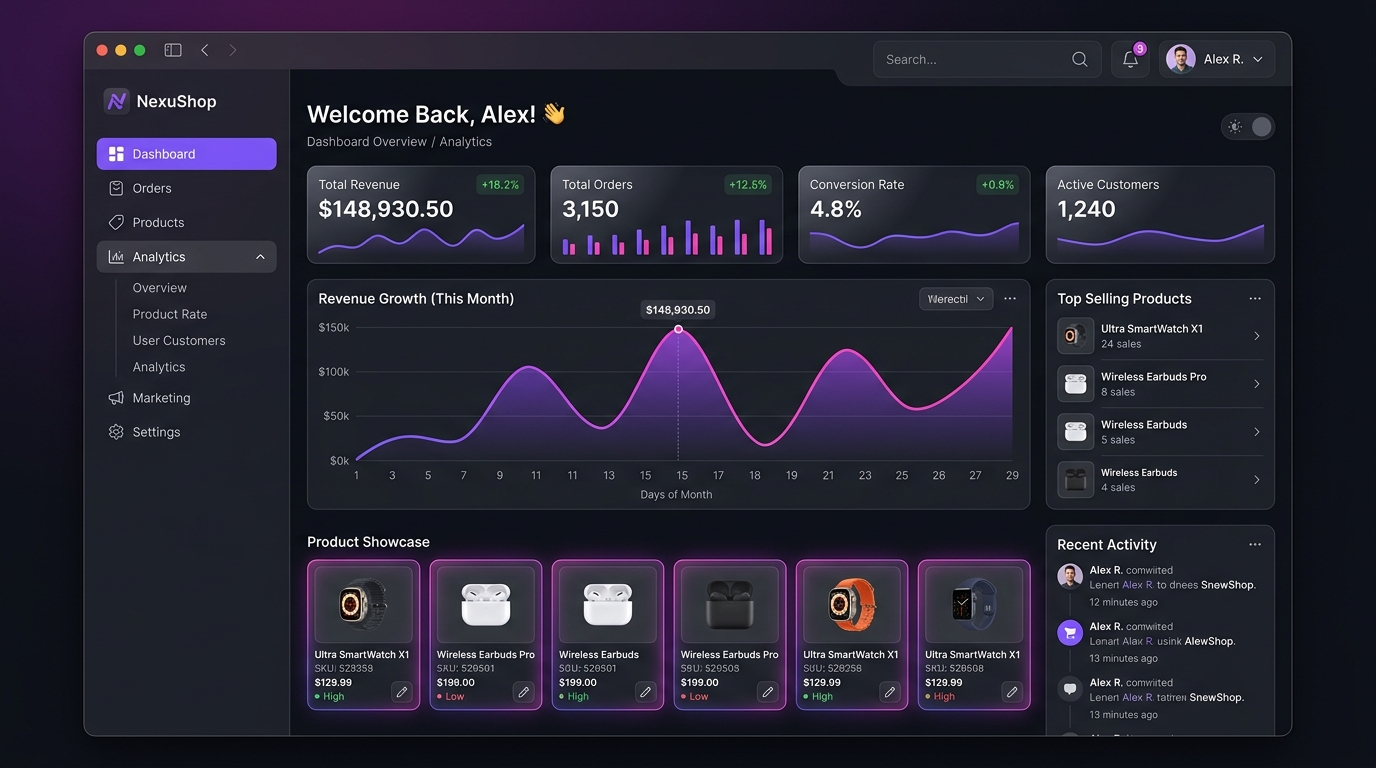Open the navy-band Ultra SmartWatch X1 thumbnail

point(974,604)
